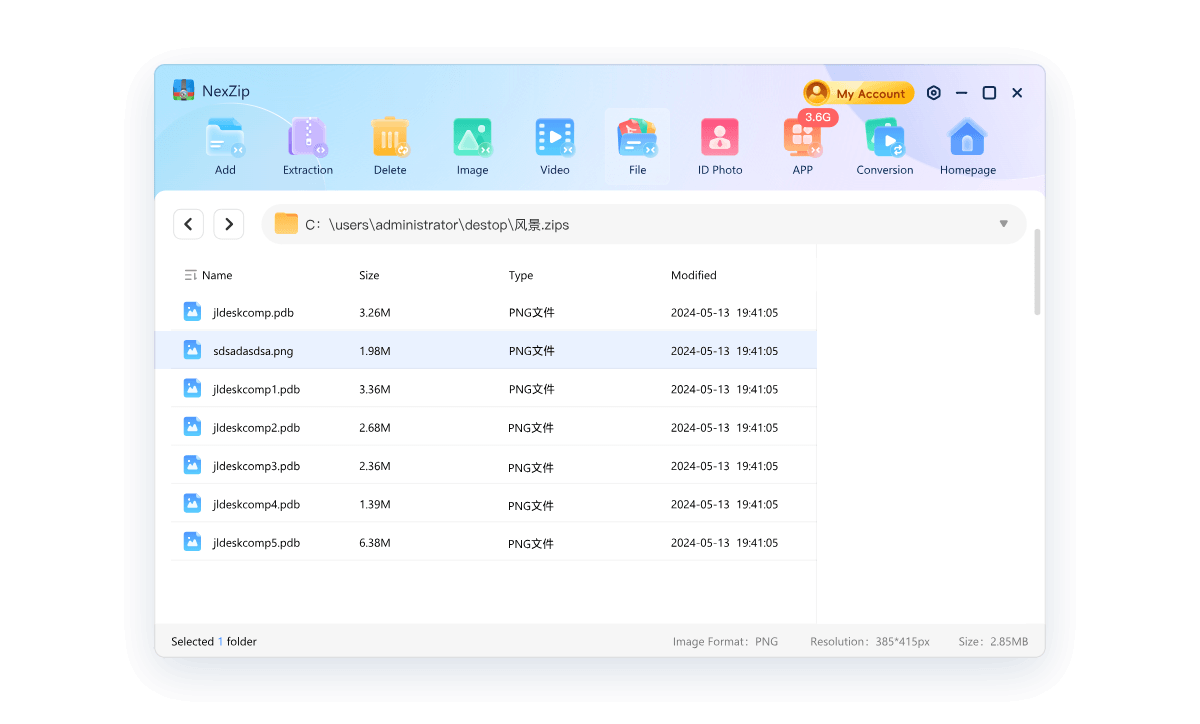Sort by Type column header
Image resolution: width=1200 pixels, height=724 pixels.
(521, 275)
